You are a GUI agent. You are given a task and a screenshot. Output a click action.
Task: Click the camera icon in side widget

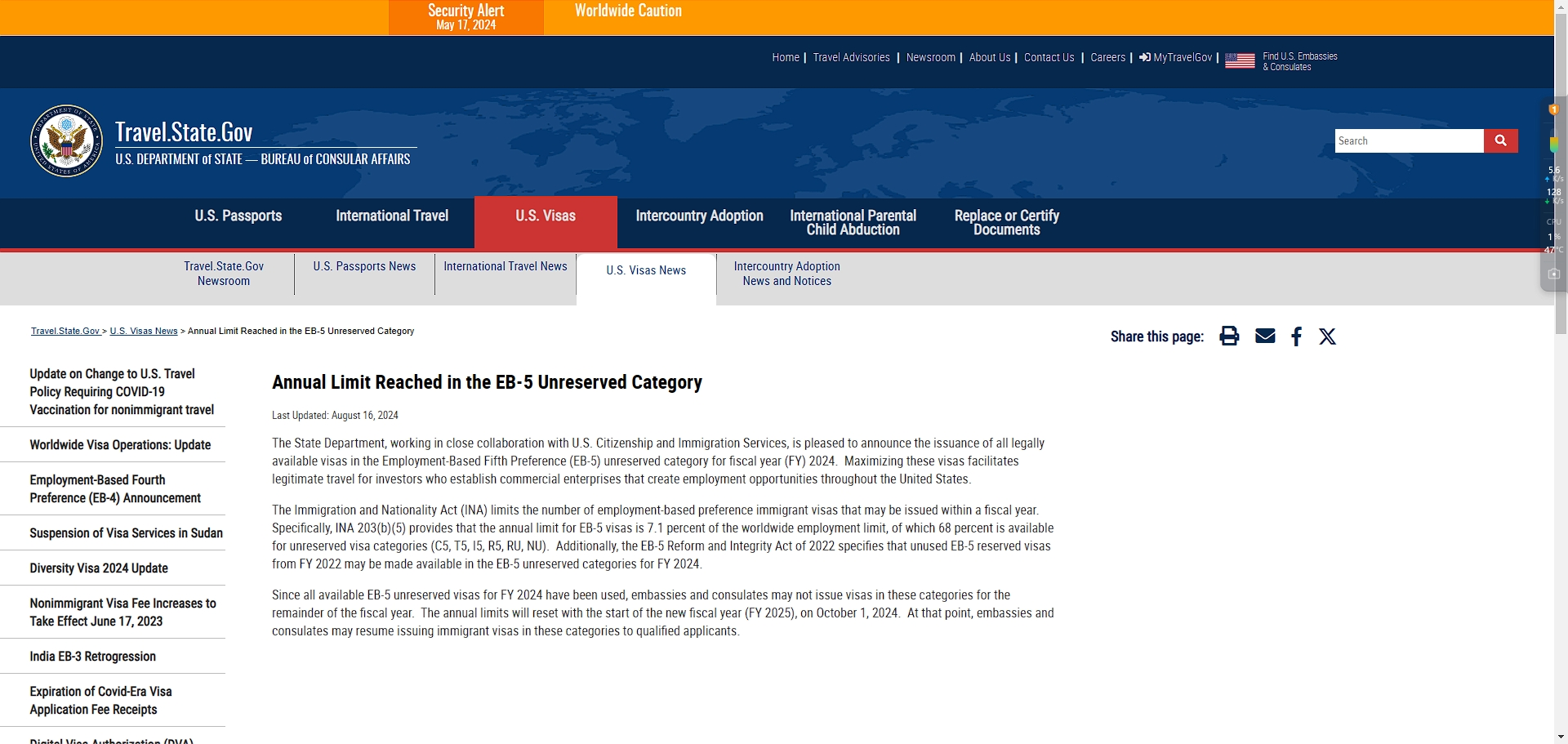pyautogui.click(x=1553, y=274)
